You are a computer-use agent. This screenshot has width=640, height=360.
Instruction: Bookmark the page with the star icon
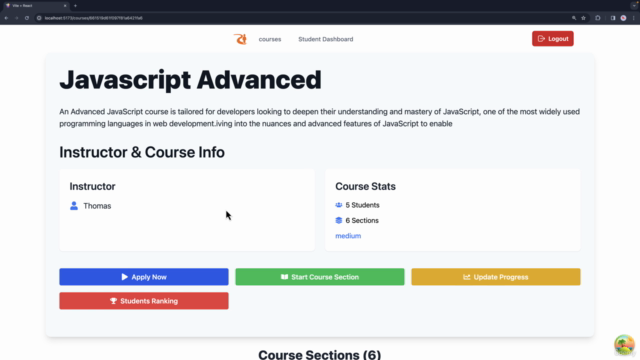583,18
